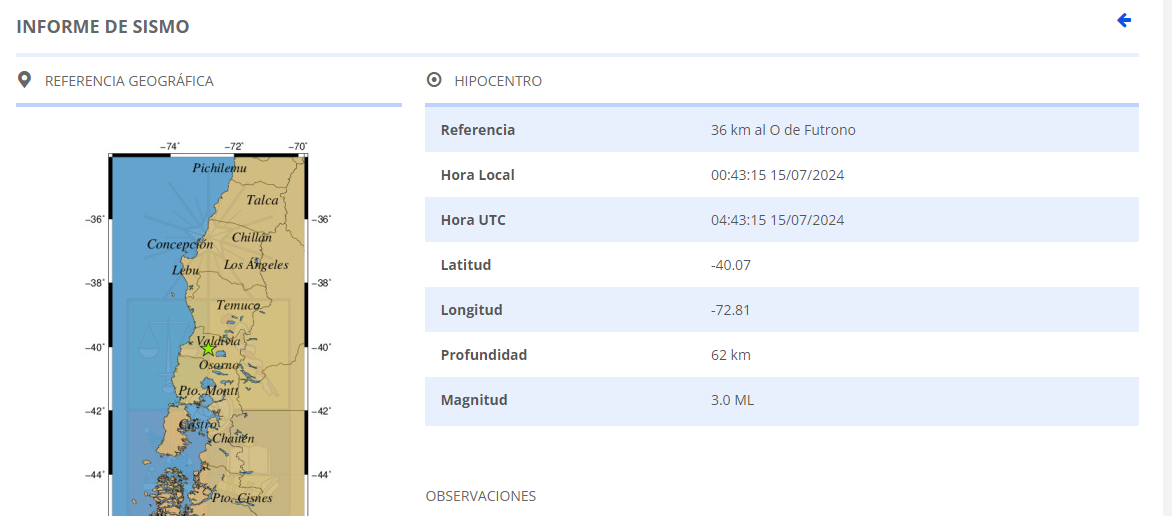
Task: Click the Concepción label on the map
Action: [180, 245]
